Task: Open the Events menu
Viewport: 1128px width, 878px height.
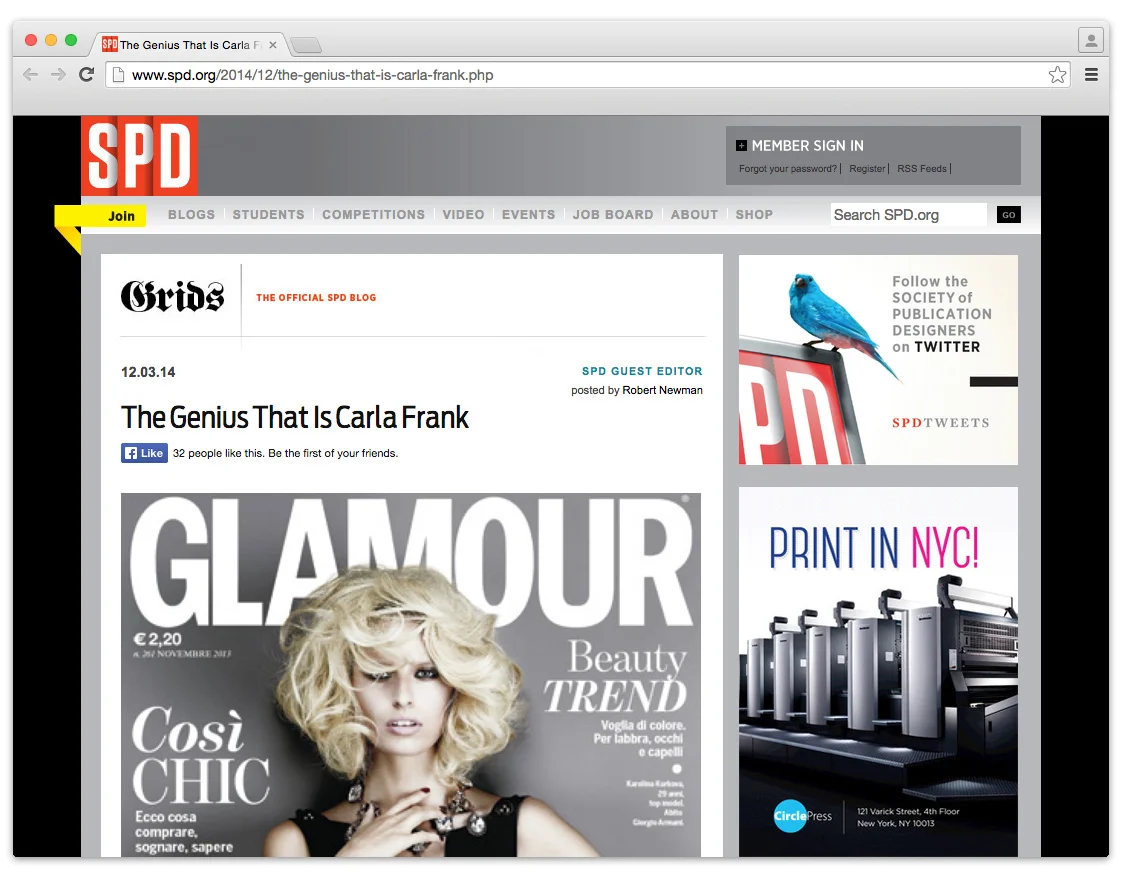Action: pyautogui.click(x=528, y=214)
